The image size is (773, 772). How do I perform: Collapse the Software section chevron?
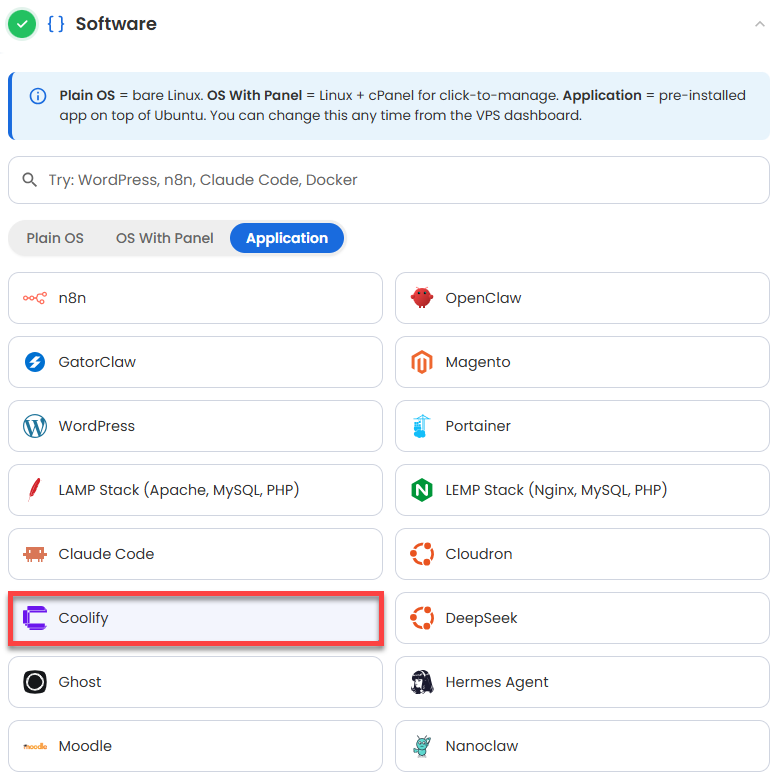(760, 24)
